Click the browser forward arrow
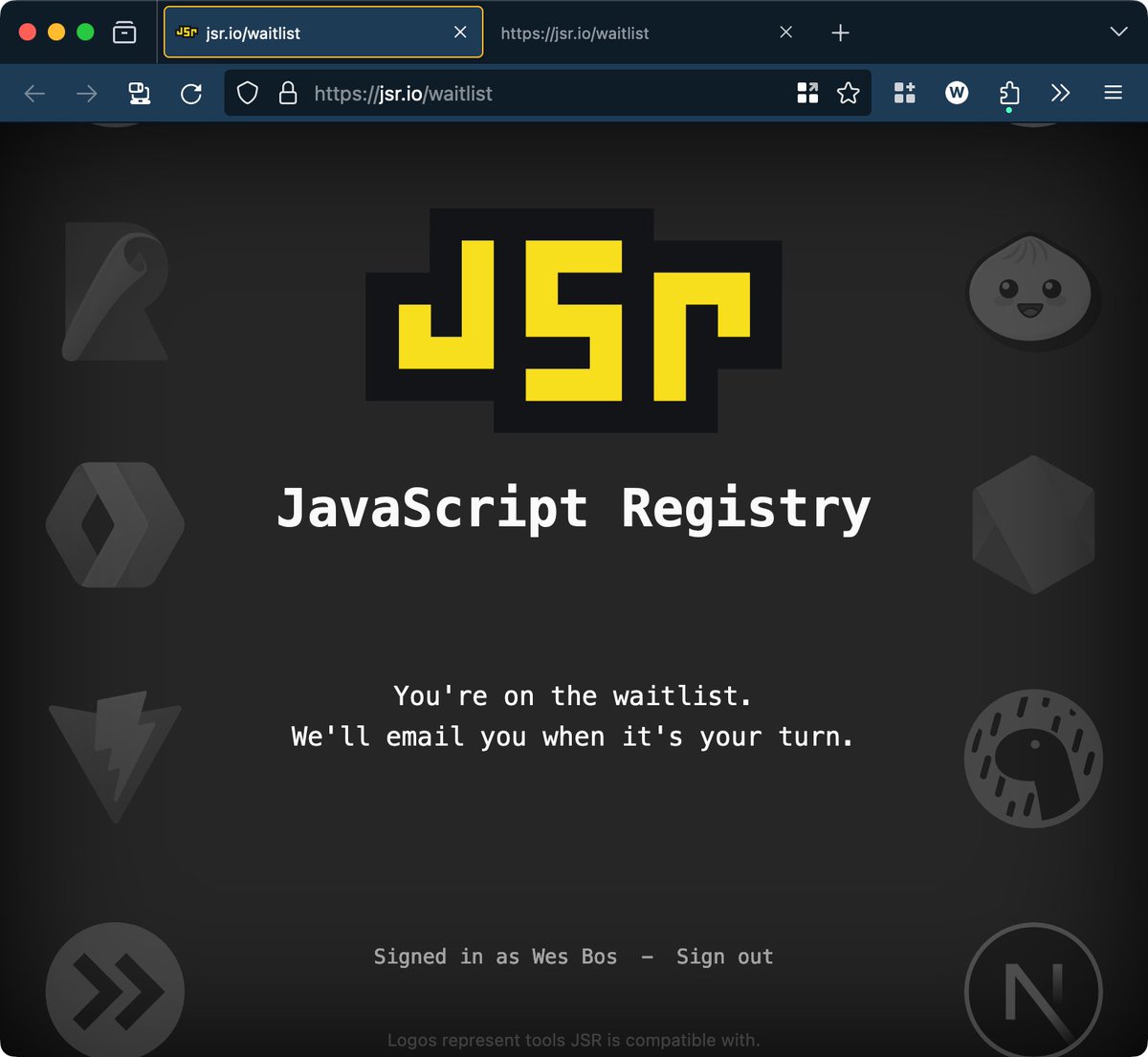Viewport: 1148px width, 1057px height. (x=87, y=93)
